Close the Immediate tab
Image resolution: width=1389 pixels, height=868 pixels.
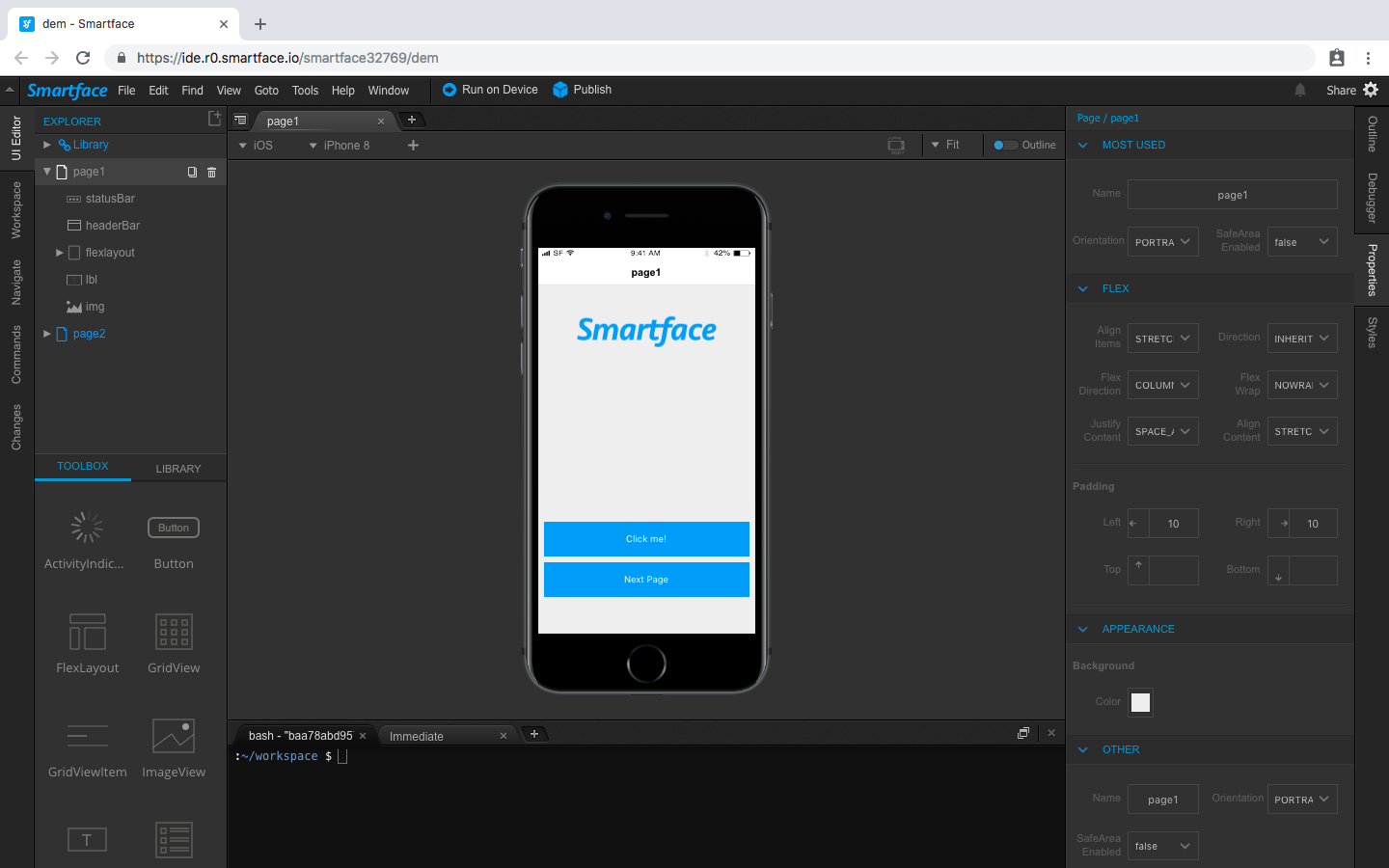504,736
